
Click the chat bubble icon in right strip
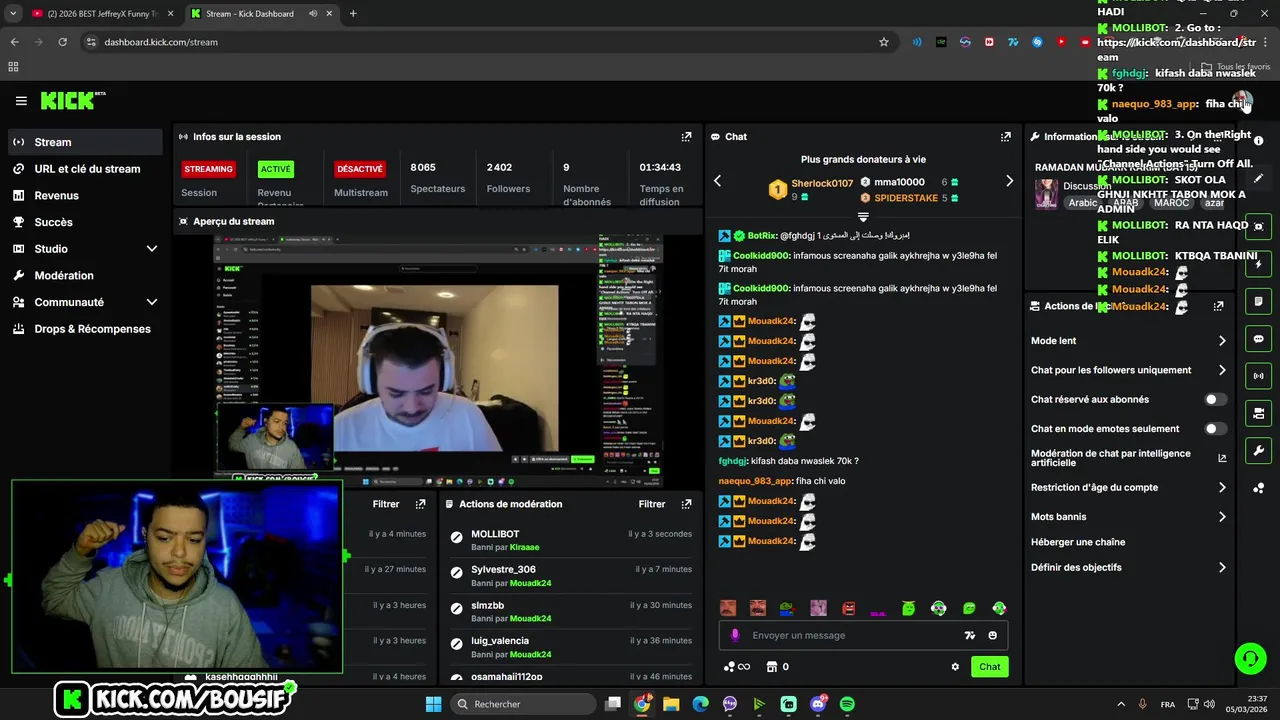(x=1258, y=339)
